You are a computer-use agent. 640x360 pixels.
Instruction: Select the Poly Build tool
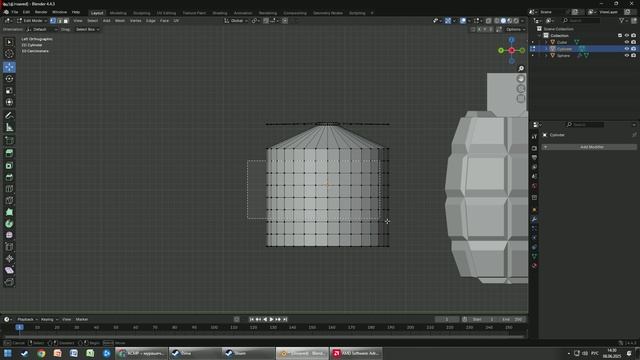pyautogui.click(x=9, y=212)
